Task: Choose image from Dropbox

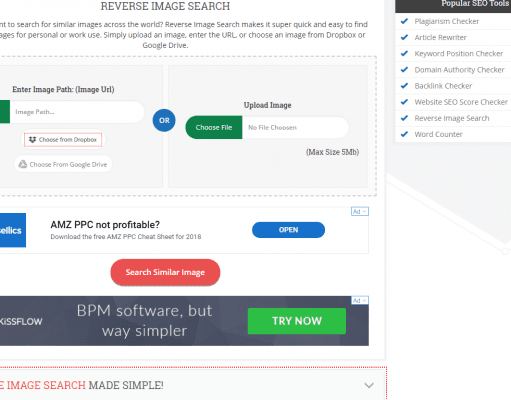Action: click(63, 140)
